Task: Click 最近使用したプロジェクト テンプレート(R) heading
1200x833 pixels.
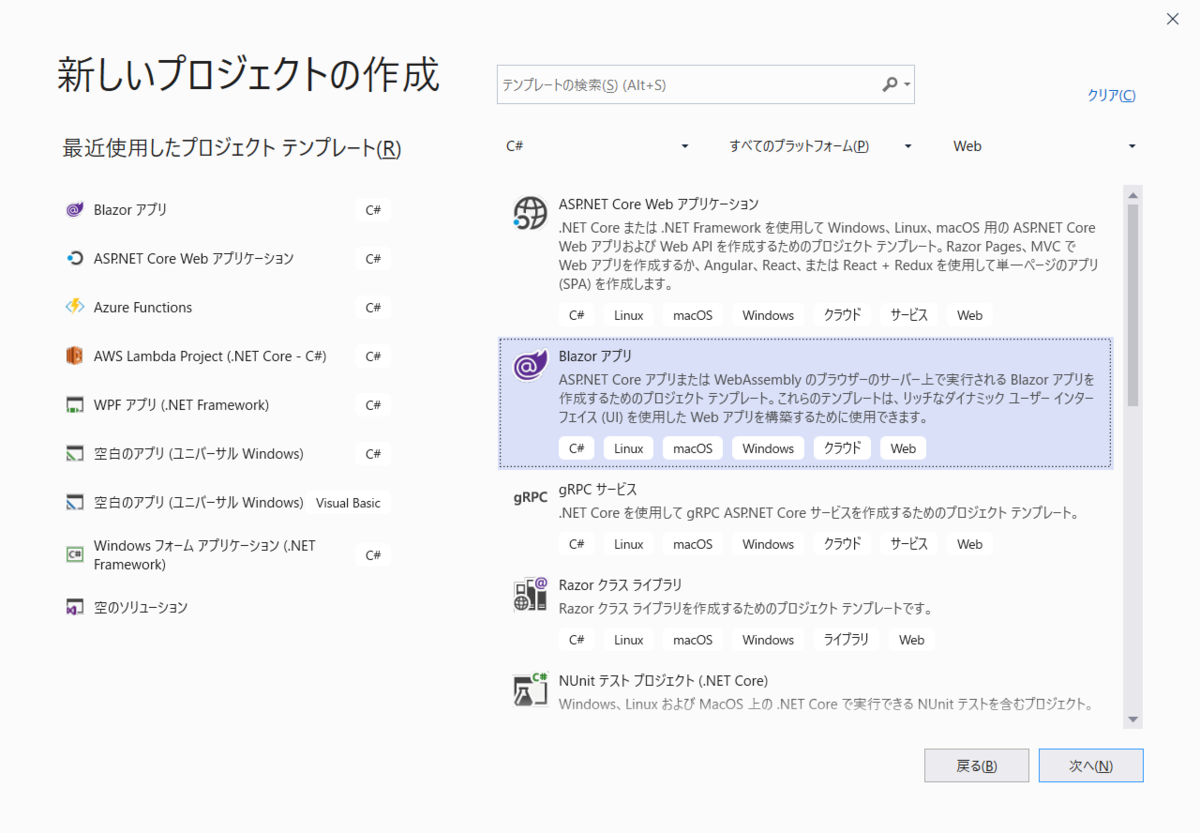Action: click(x=232, y=148)
